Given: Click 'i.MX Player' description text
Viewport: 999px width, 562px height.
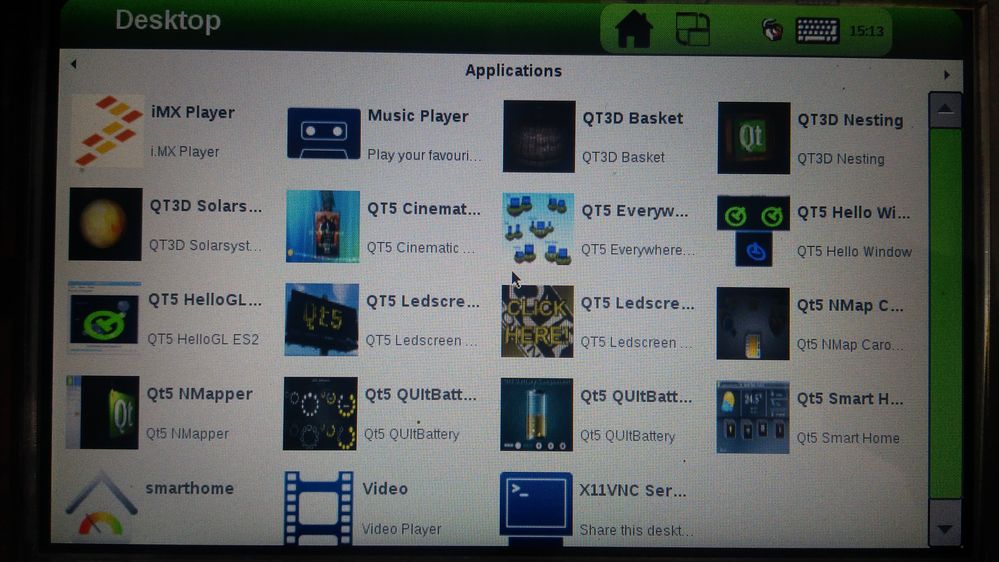Looking at the screenshot, I should click(x=185, y=152).
